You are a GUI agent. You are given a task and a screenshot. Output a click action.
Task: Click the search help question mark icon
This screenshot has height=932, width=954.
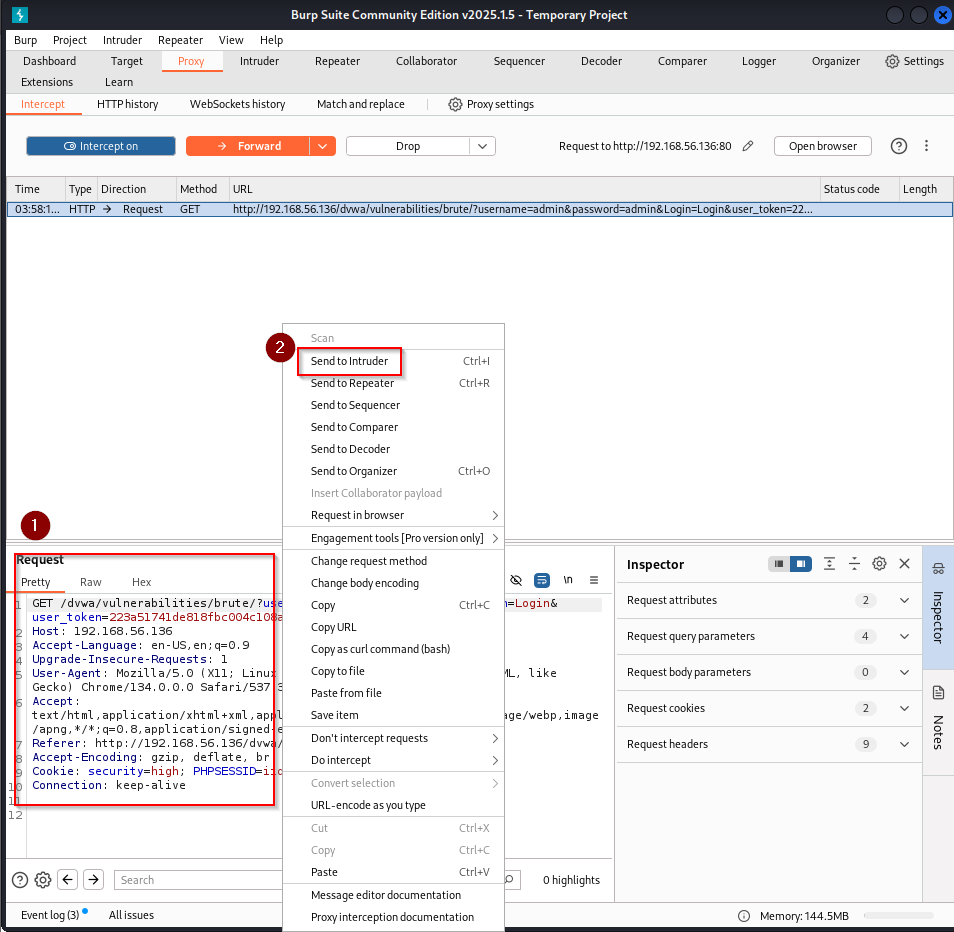pyautogui.click(x=20, y=880)
